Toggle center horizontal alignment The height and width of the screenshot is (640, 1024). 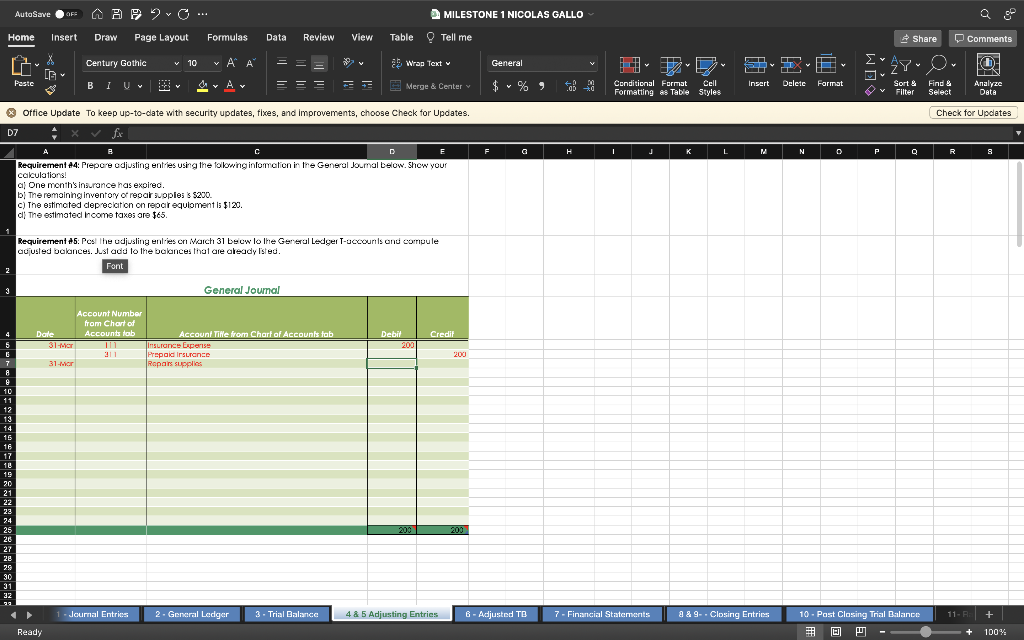pyautogui.click(x=300, y=86)
